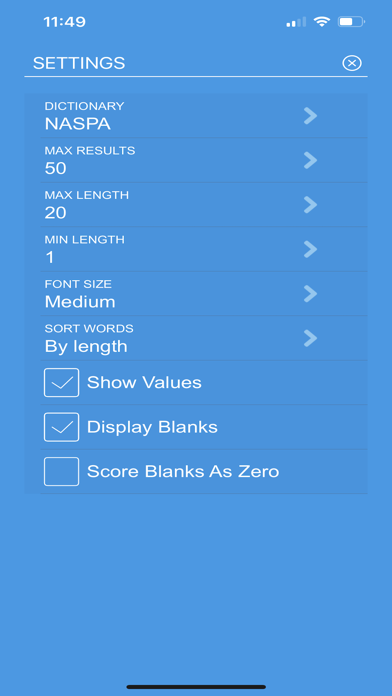Tap the By length sort value

[x=86, y=346]
